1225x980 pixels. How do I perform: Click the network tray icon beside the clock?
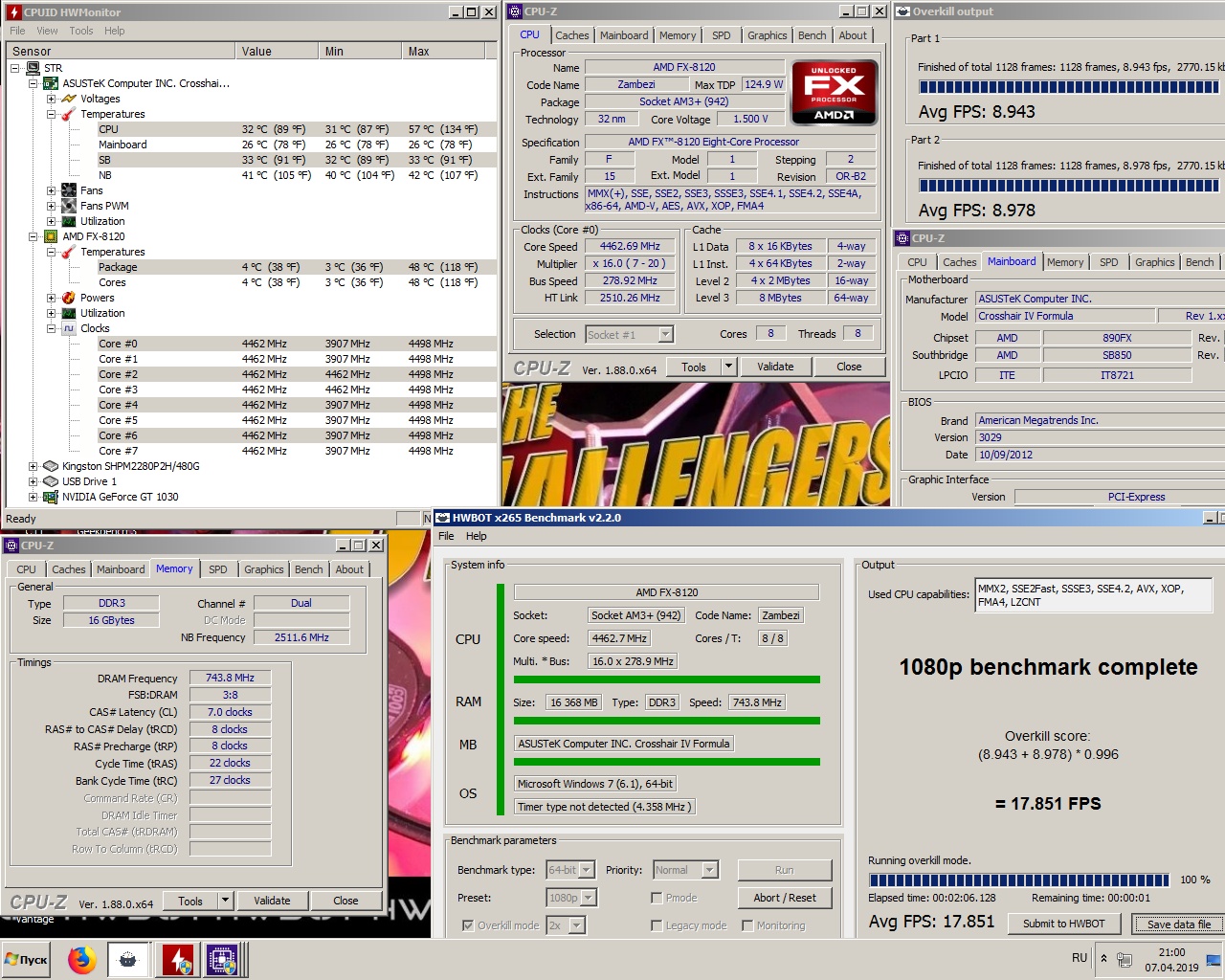(x=1125, y=960)
